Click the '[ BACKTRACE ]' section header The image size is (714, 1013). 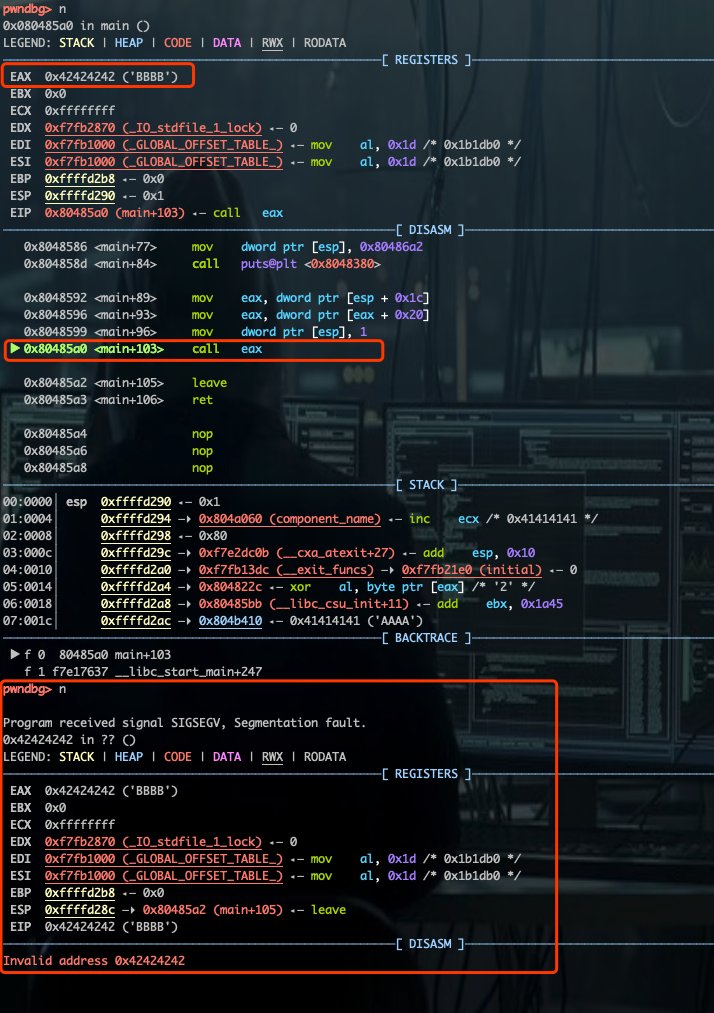click(x=426, y=638)
